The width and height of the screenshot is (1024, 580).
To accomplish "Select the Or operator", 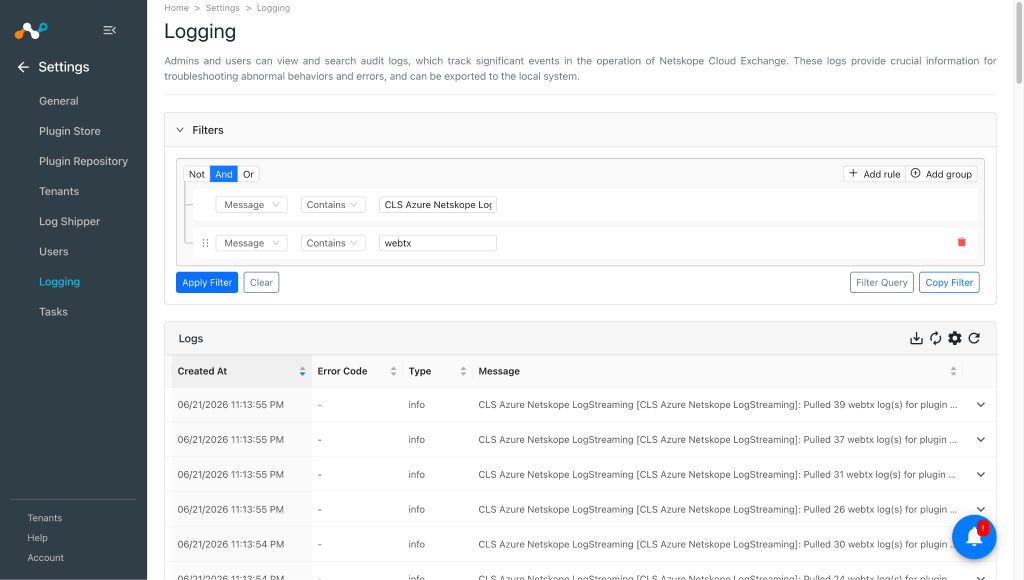I will 248,174.
